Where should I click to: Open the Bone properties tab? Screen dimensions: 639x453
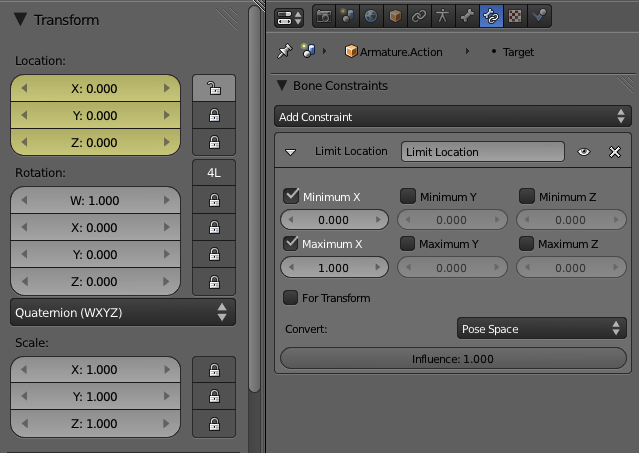pos(467,16)
